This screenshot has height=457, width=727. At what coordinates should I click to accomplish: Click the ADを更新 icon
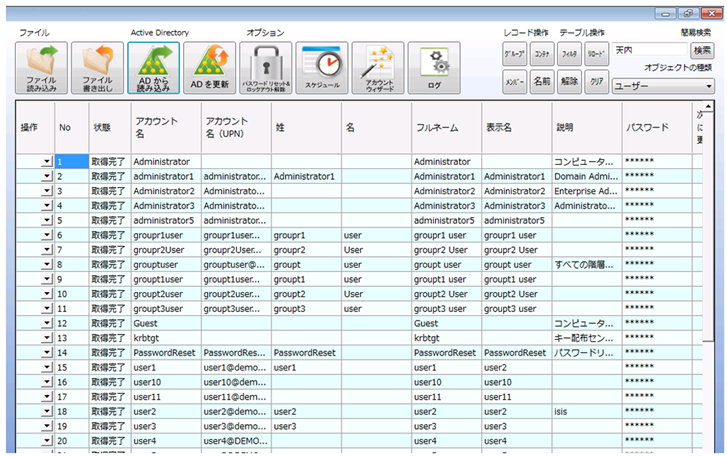coord(210,68)
